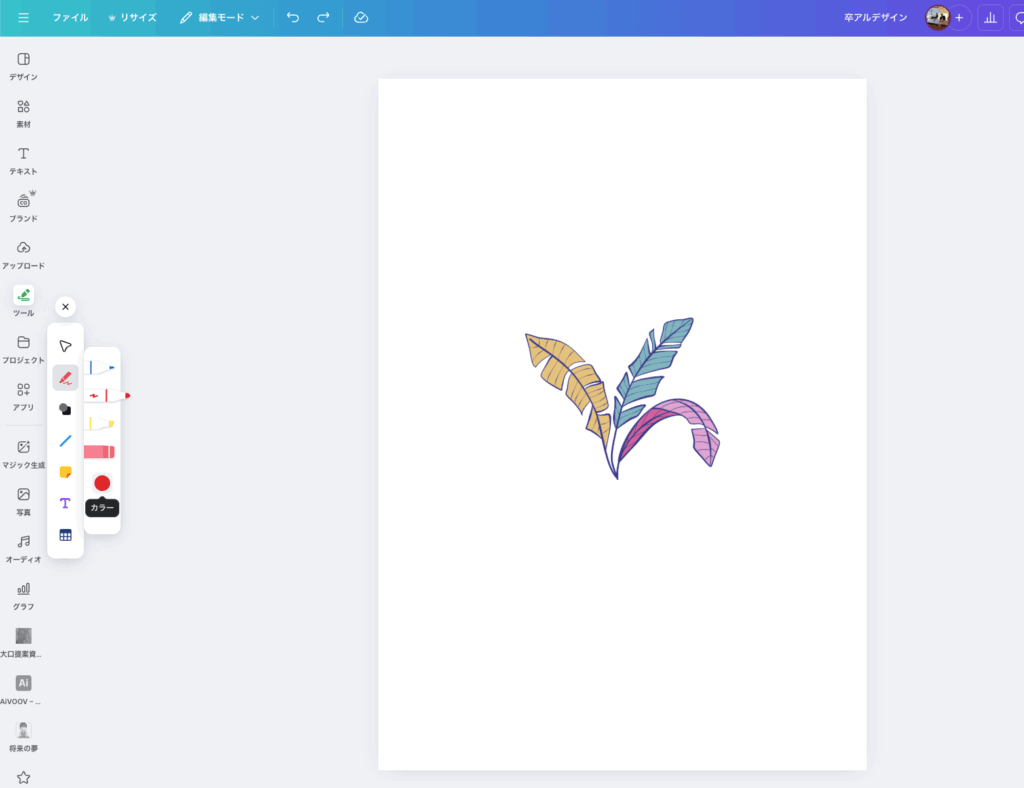Pick the blue line tool
The image size is (1024, 788).
tap(65, 440)
